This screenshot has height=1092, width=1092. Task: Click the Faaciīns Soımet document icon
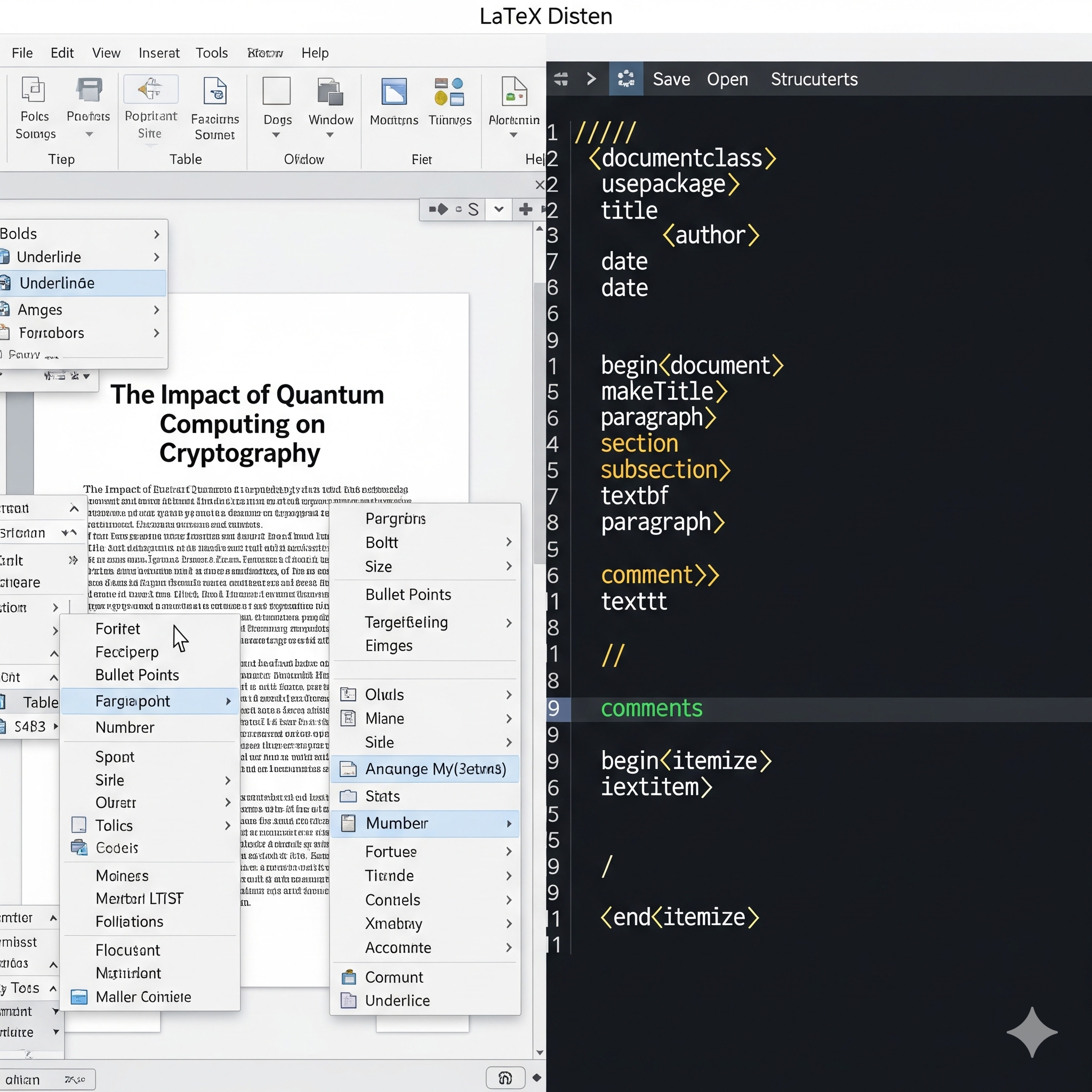click(x=215, y=92)
